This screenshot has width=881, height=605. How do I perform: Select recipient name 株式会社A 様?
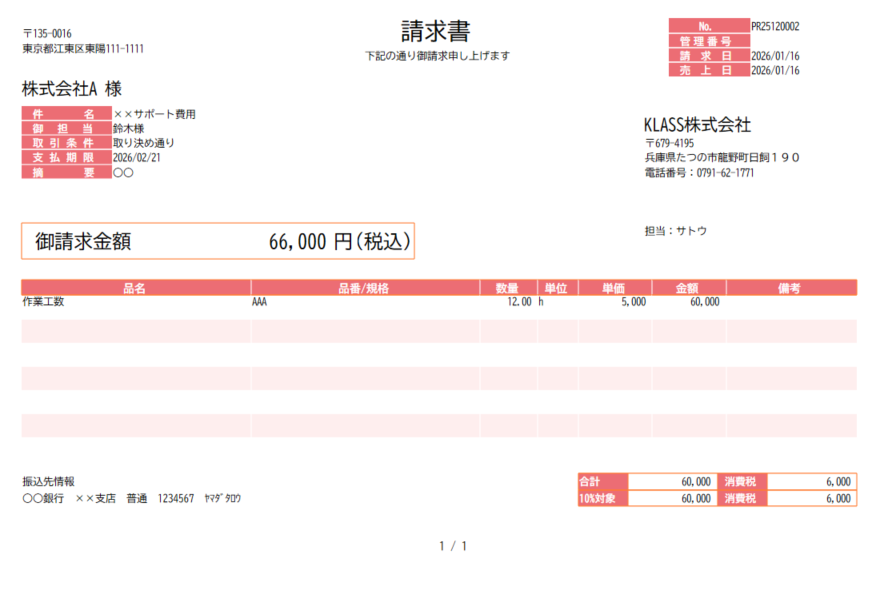point(72,90)
